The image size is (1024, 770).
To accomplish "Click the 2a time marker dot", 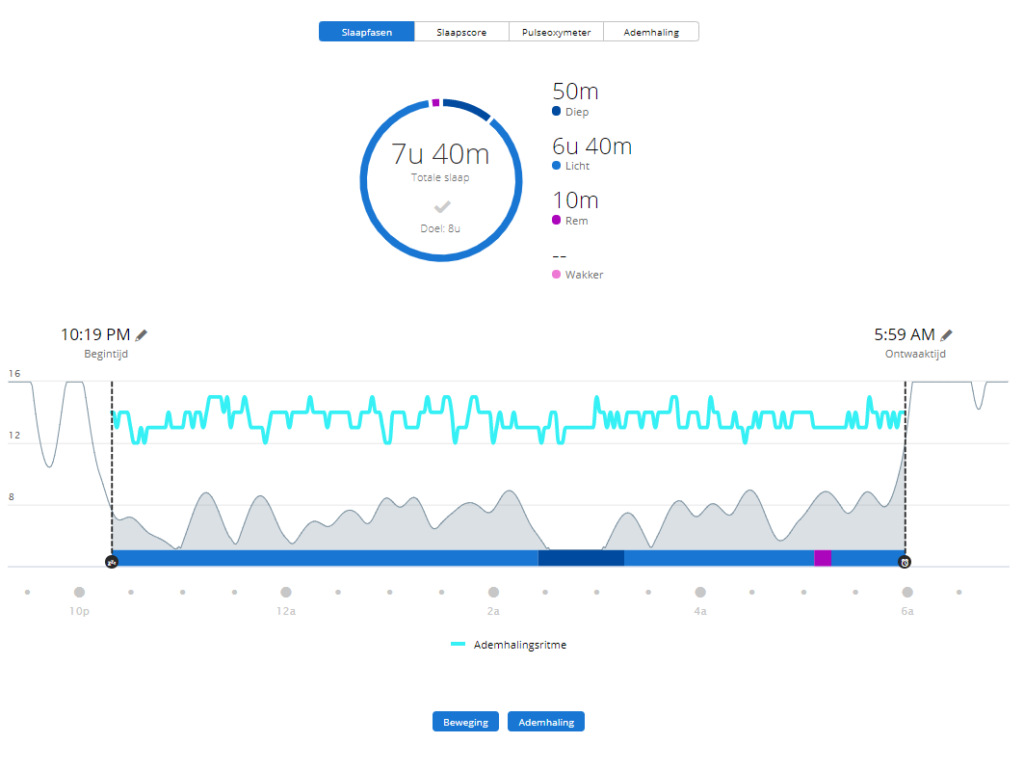I will 493,592.
